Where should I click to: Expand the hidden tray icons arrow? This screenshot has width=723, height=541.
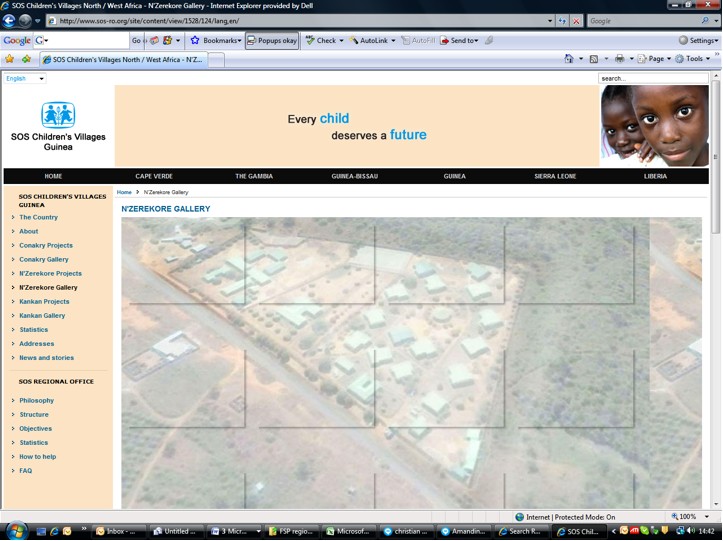[x=614, y=531]
